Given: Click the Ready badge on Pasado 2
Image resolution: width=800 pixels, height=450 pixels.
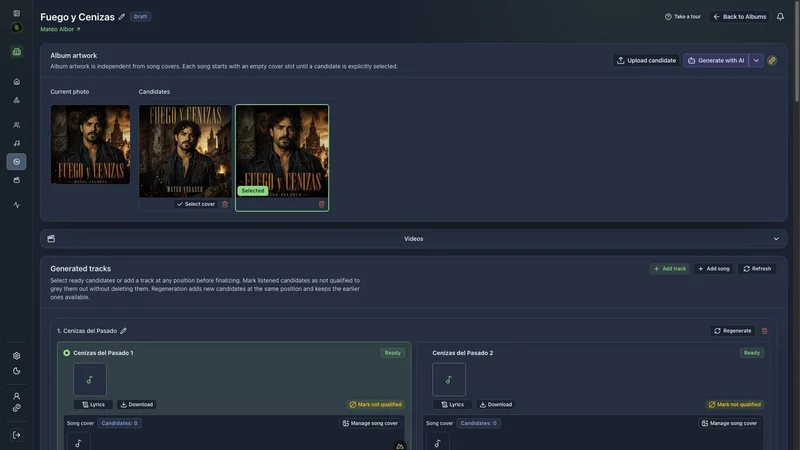Looking at the screenshot, I should [x=752, y=353].
